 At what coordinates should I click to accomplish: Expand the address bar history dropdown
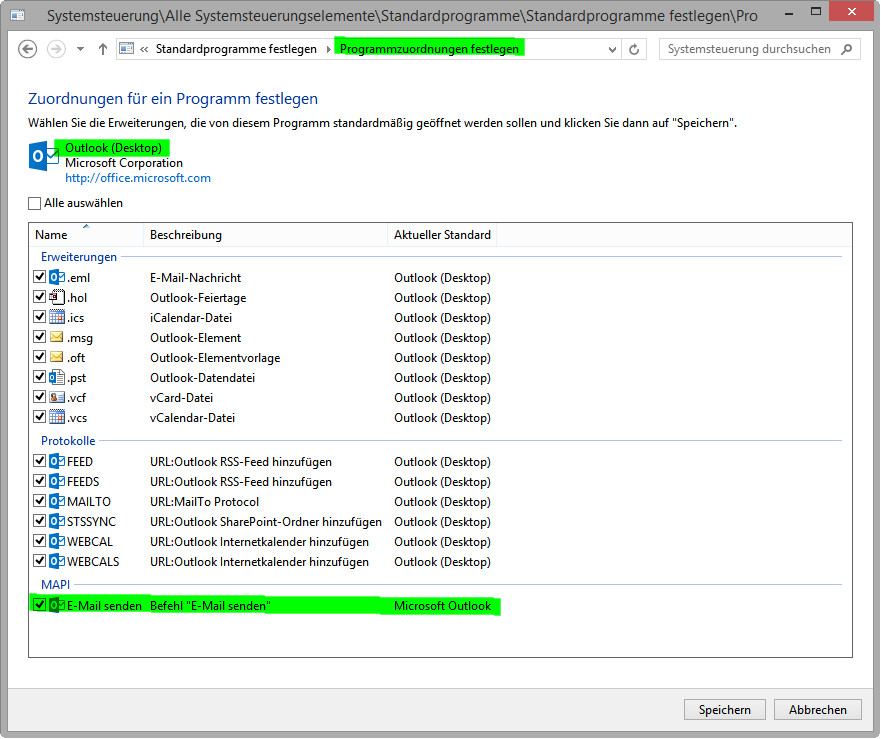click(x=612, y=49)
